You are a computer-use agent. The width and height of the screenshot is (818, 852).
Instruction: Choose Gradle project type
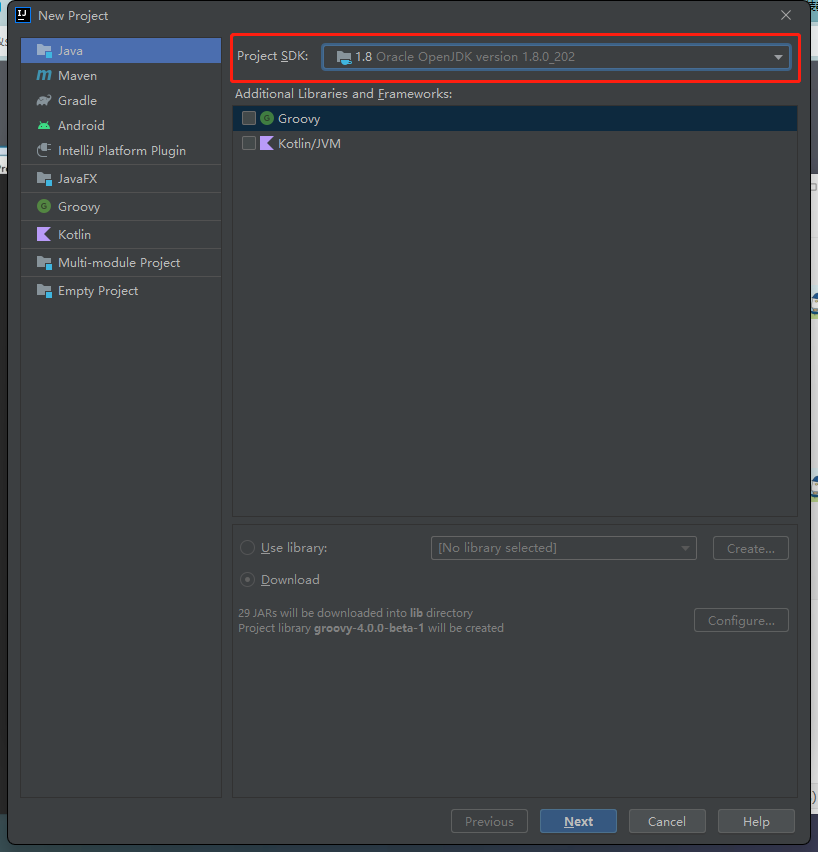tap(121, 101)
